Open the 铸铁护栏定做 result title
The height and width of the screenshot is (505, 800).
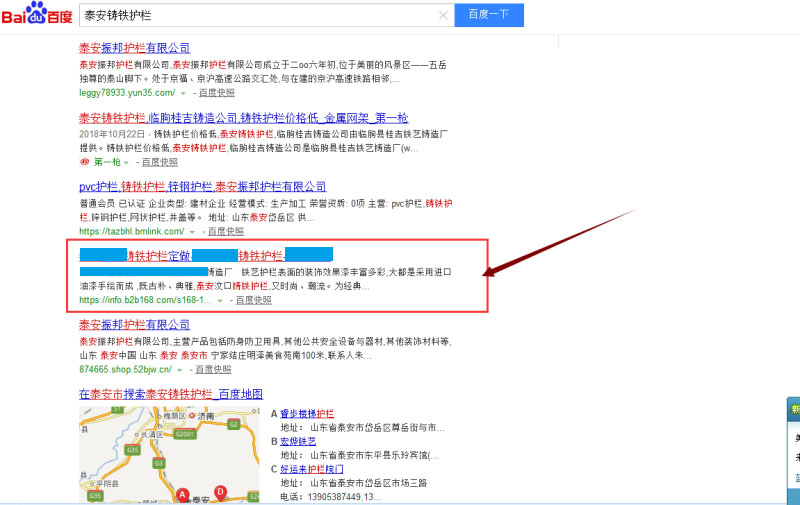[x=206, y=255]
